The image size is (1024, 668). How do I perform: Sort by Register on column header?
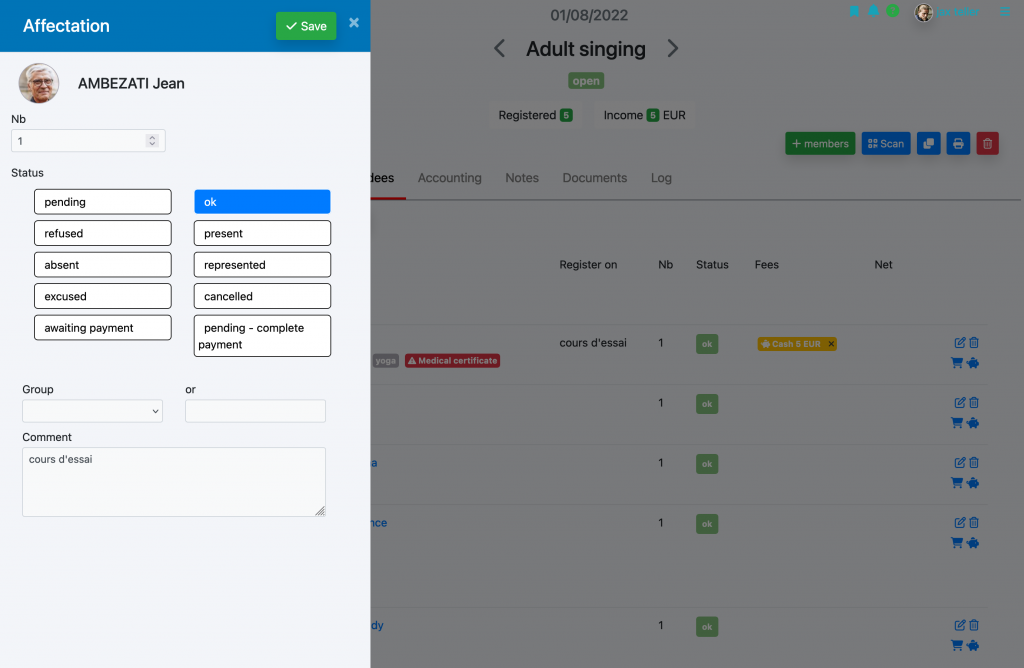pyautogui.click(x=588, y=264)
